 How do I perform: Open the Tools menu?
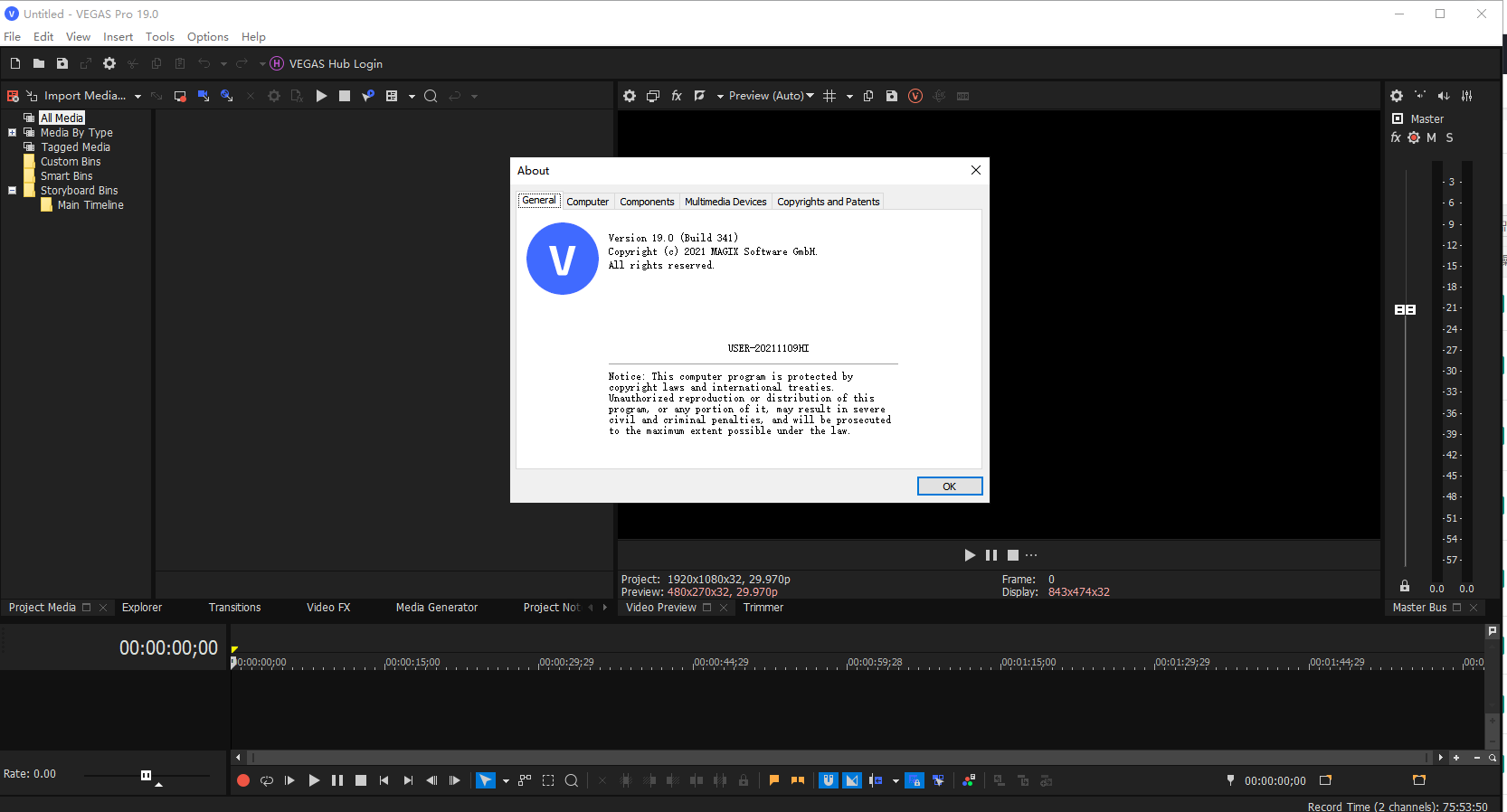point(160,37)
